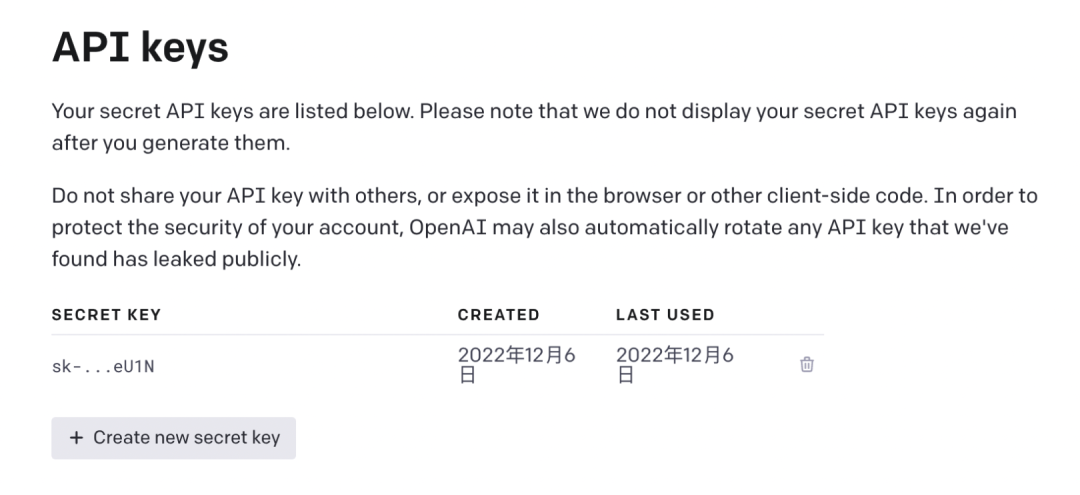Click the "found has leaked publicly" line
This screenshot has width=1080, height=495.
(x=176, y=259)
